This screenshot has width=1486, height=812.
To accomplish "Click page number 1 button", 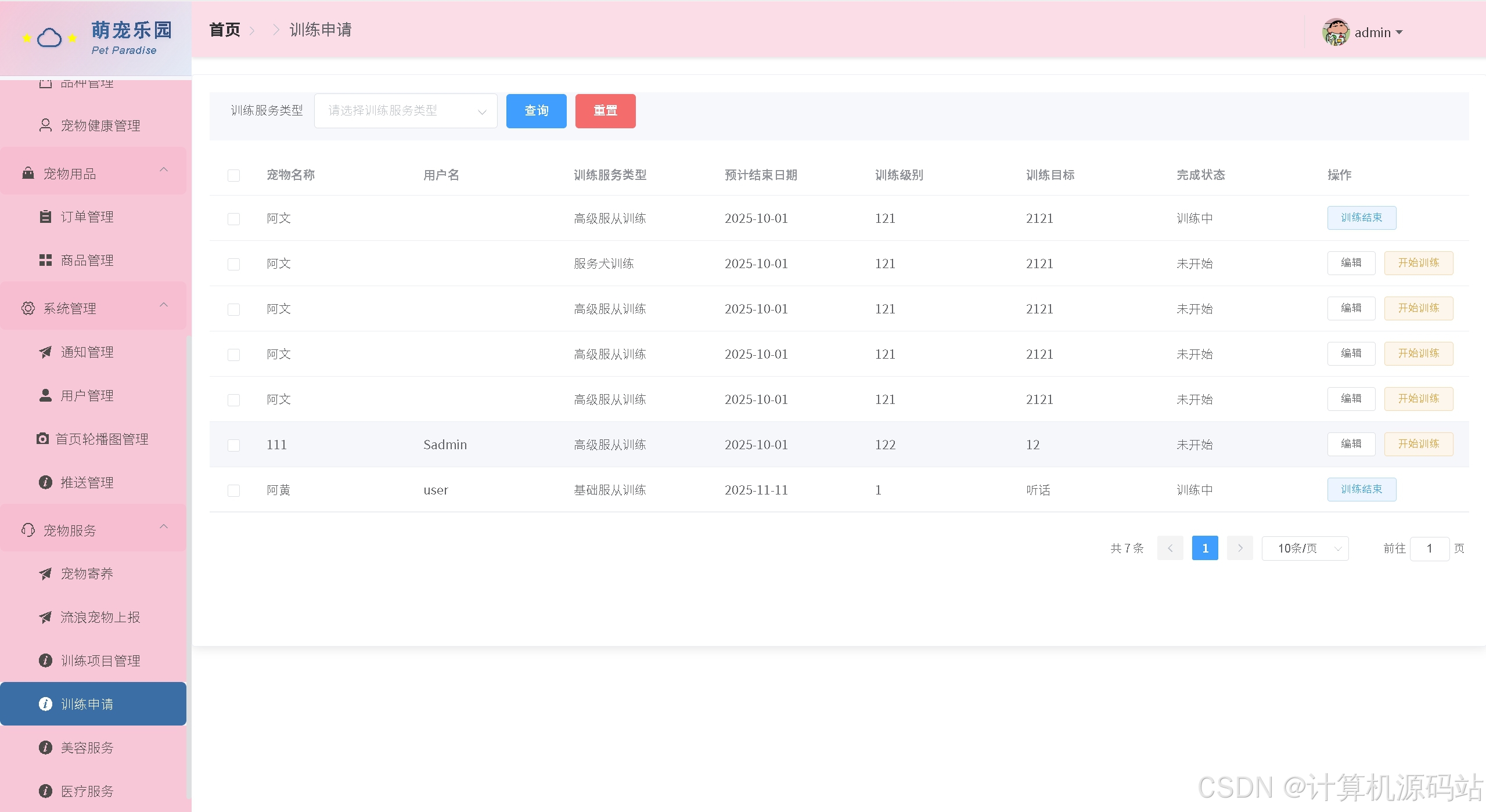I will [1205, 548].
